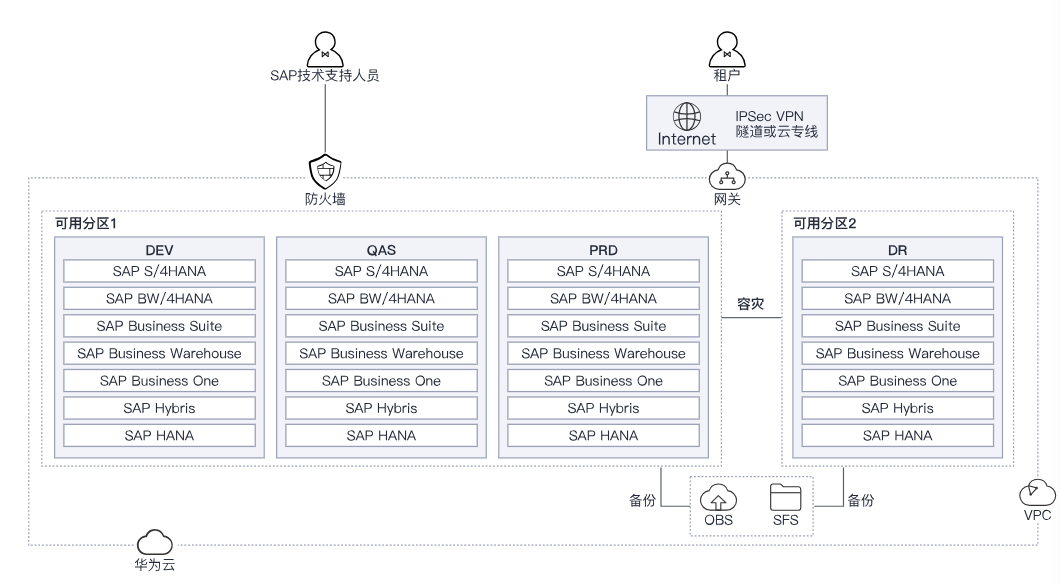
Task: Click the PRD environment heading
Action: [603, 250]
